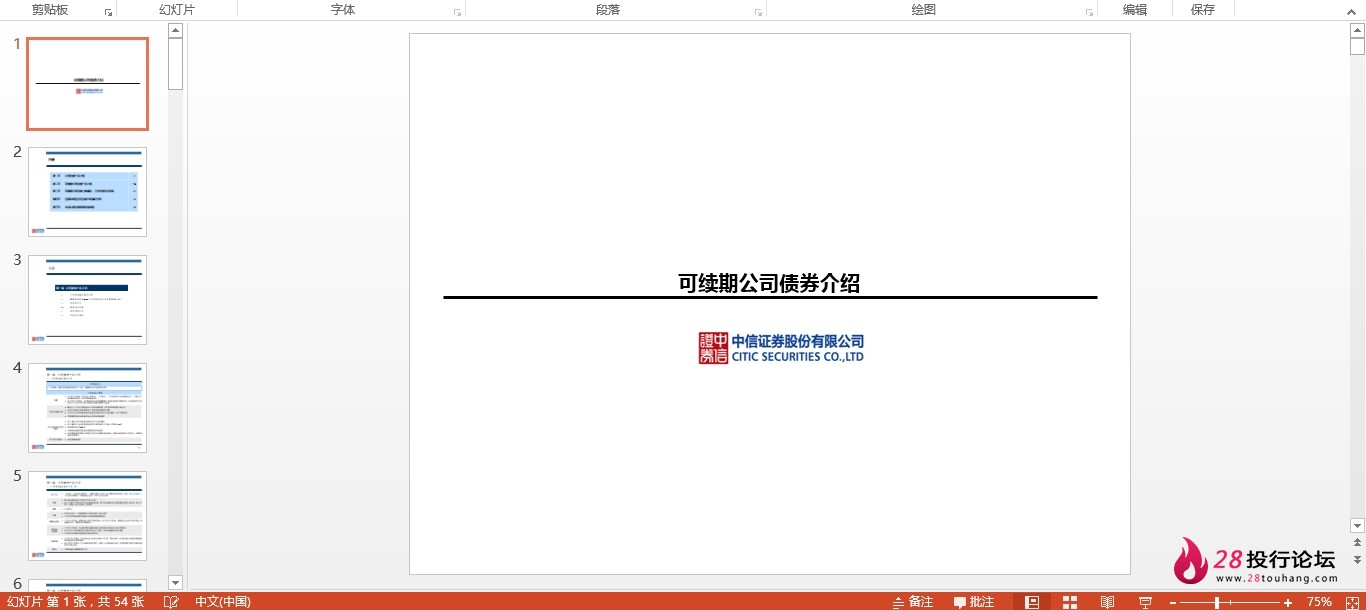The width and height of the screenshot is (1366, 610).
Task: Click the slide count 第 1 张, 共 54 张
Action: tap(75, 602)
